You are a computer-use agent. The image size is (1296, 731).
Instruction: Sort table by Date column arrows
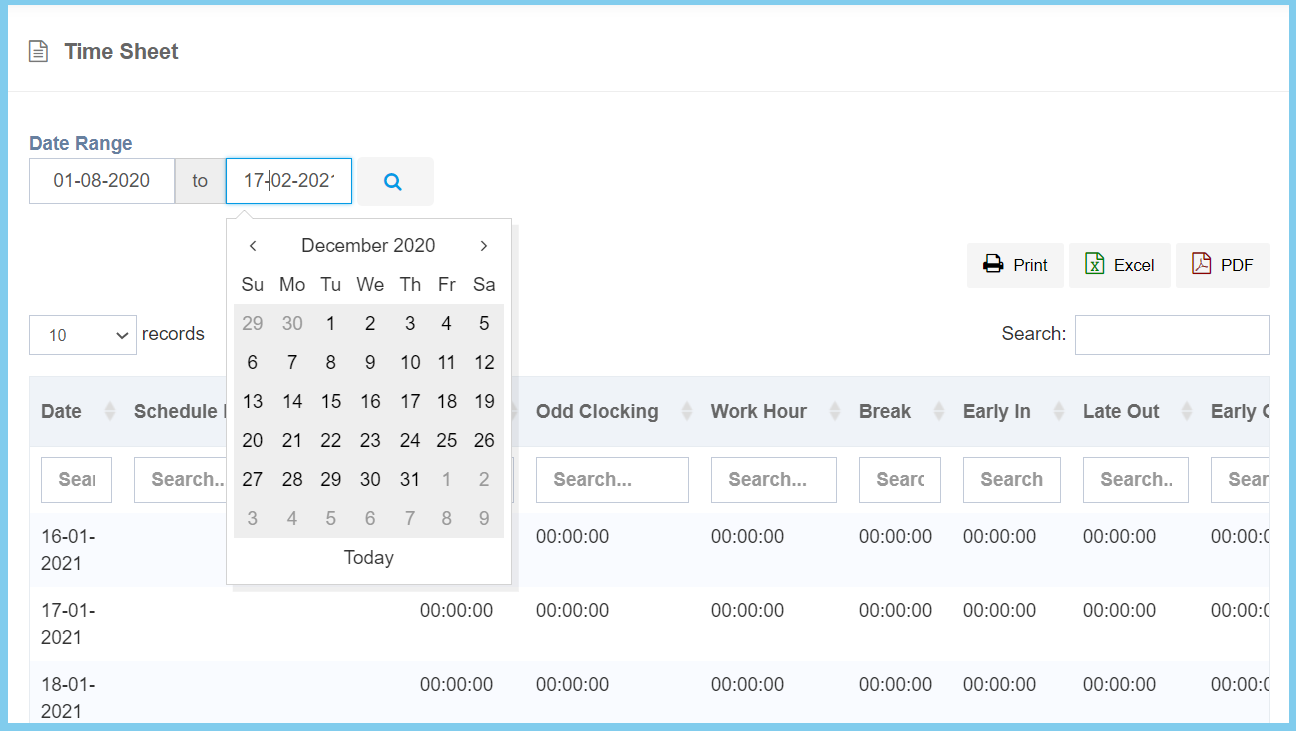(x=110, y=411)
